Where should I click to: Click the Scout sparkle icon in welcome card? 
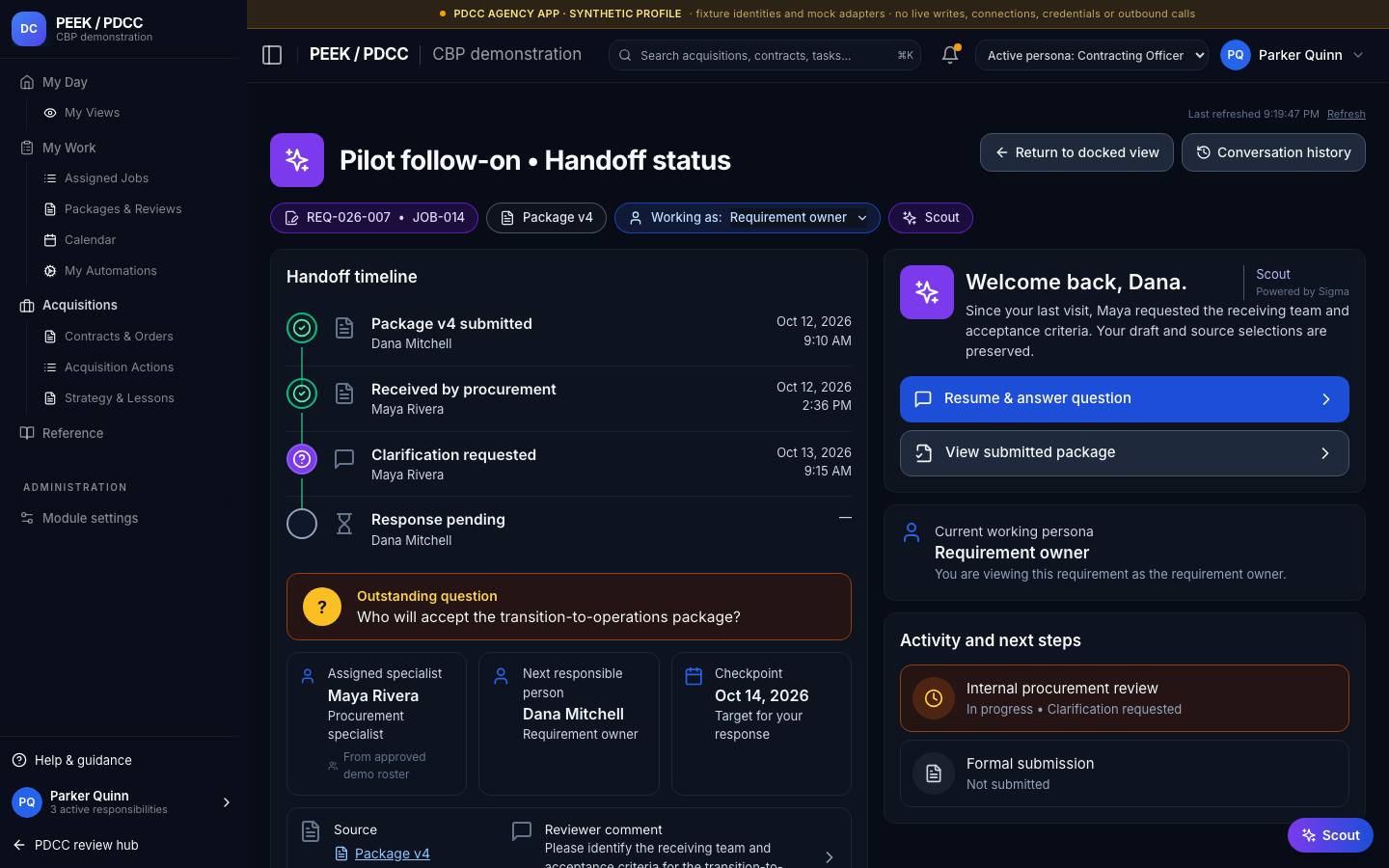click(x=927, y=292)
